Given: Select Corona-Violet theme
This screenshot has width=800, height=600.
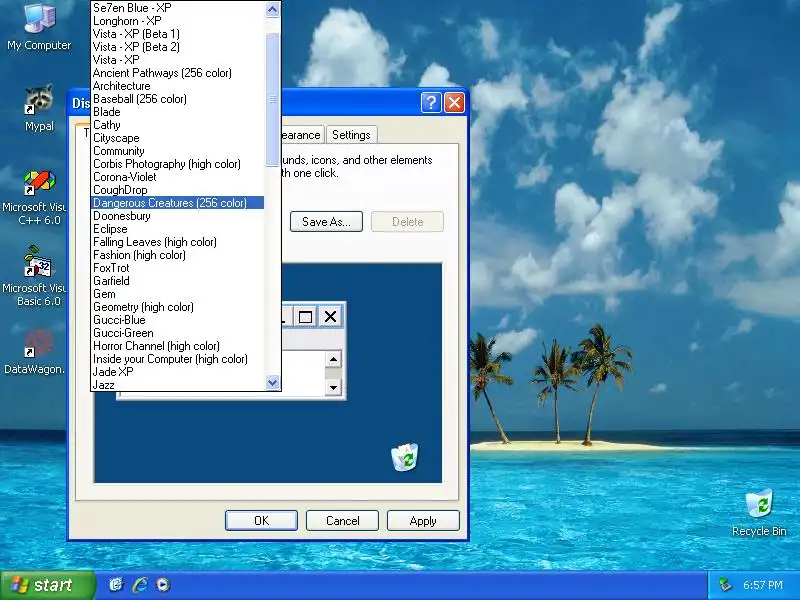Looking at the screenshot, I should (178, 177).
